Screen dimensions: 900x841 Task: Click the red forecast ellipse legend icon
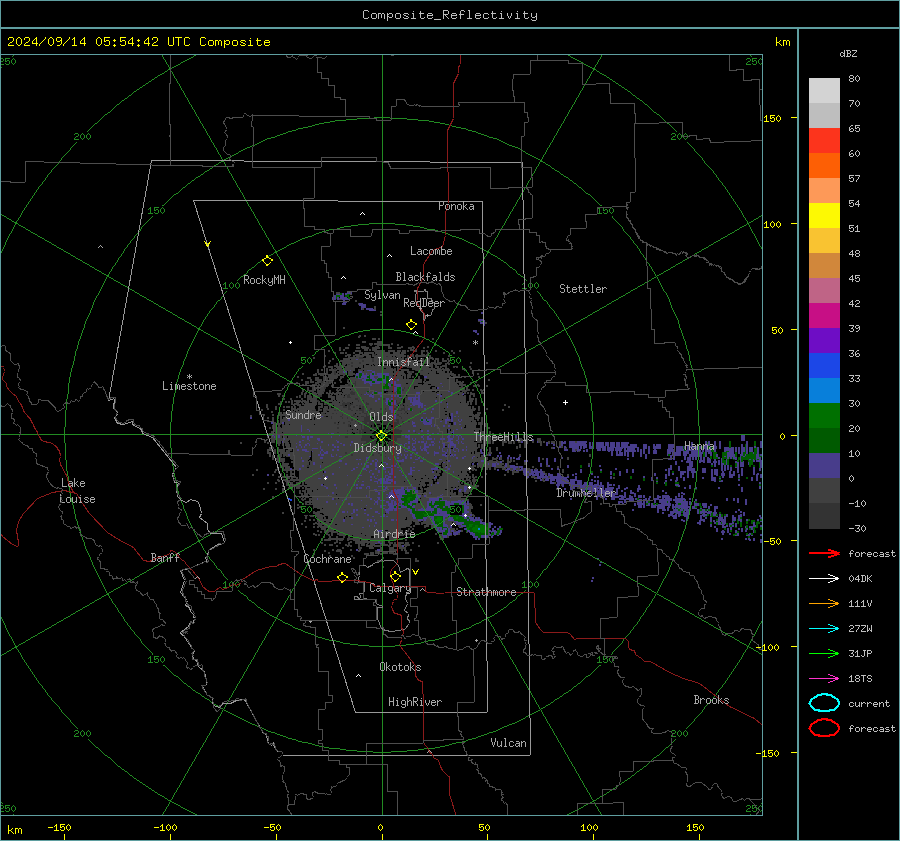point(824,728)
